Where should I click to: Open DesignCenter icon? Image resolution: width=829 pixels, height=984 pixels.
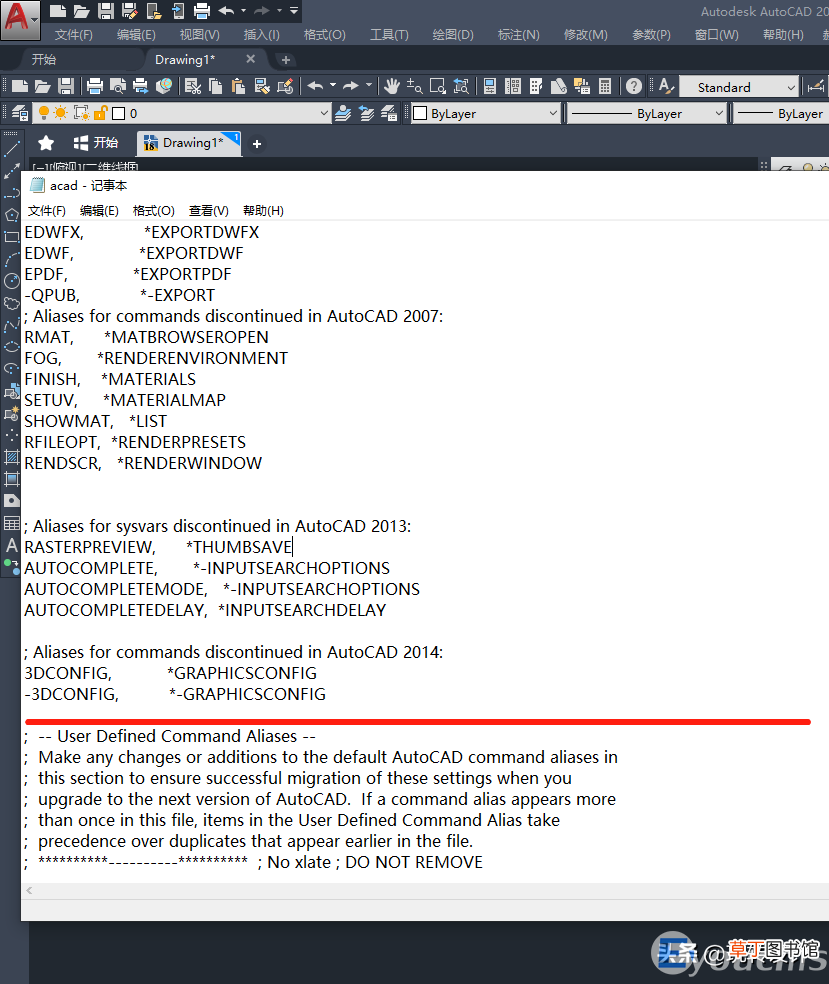coord(513,86)
